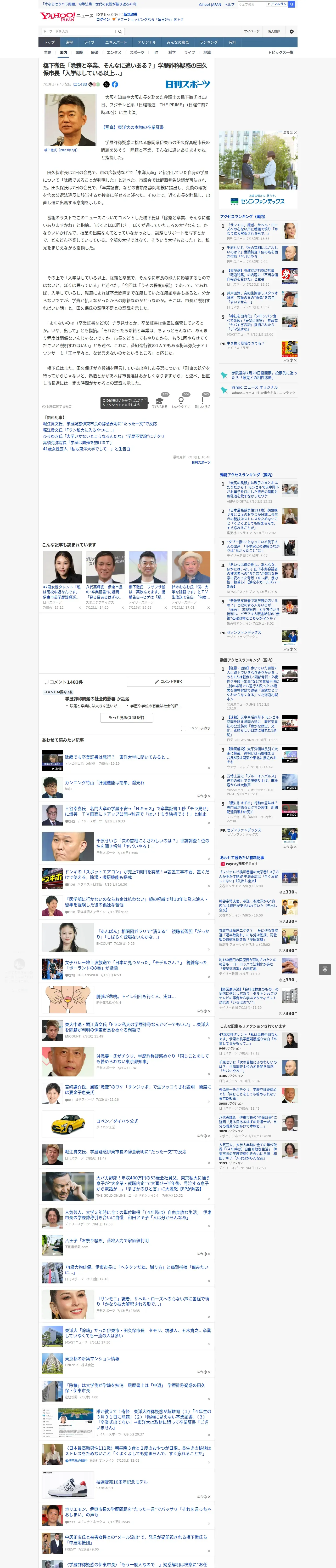Viewport: 336px width, 1568px height.
Task: Select the スポーツ category tab
Action: [137, 52]
